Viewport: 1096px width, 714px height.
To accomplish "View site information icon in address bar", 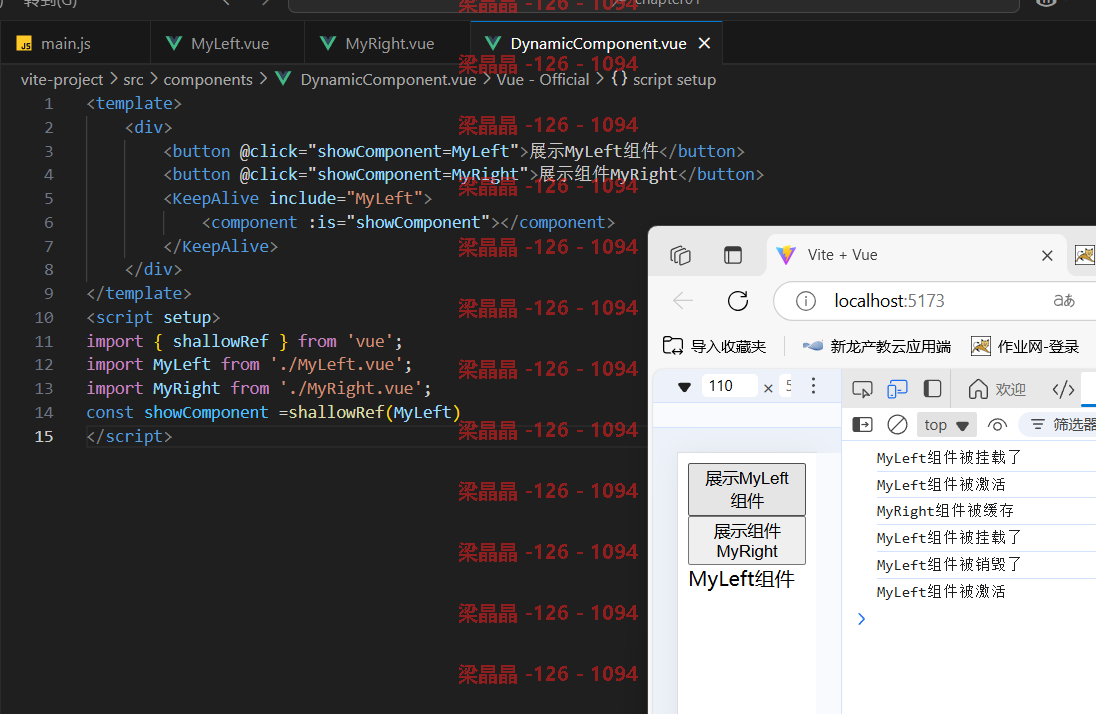I will click(x=806, y=301).
